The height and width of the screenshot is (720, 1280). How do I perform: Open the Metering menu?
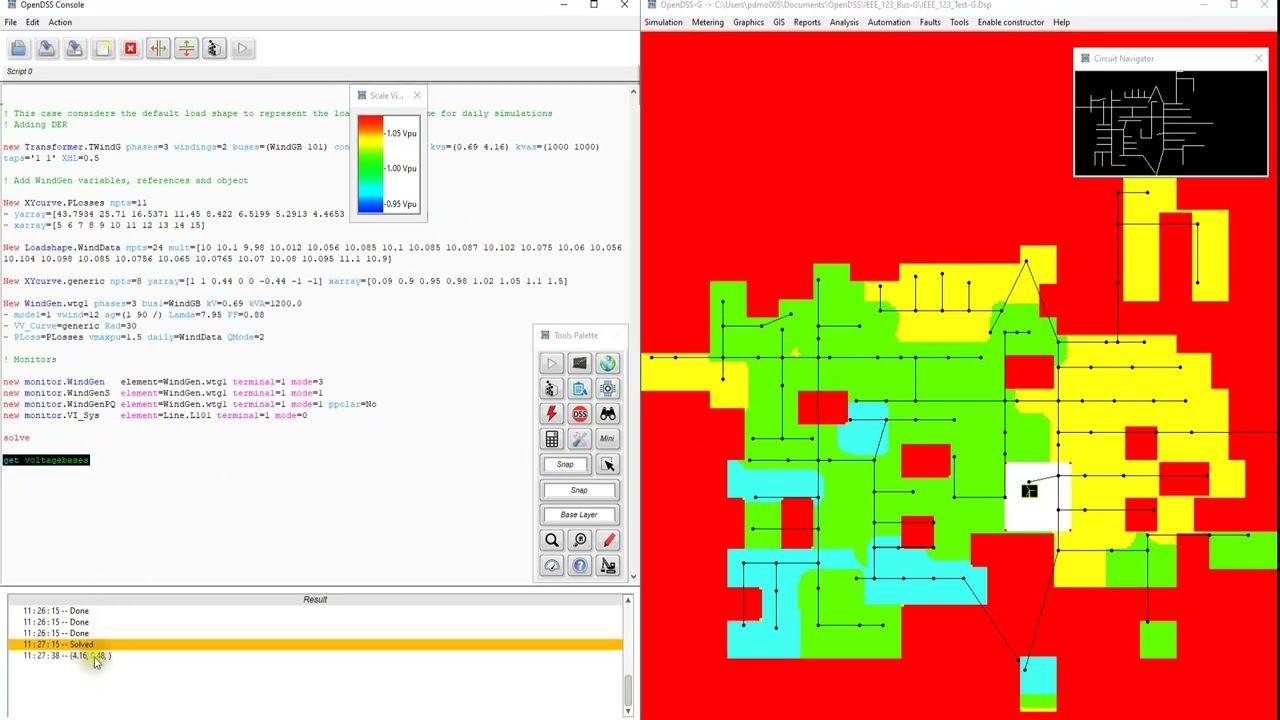click(707, 22)
